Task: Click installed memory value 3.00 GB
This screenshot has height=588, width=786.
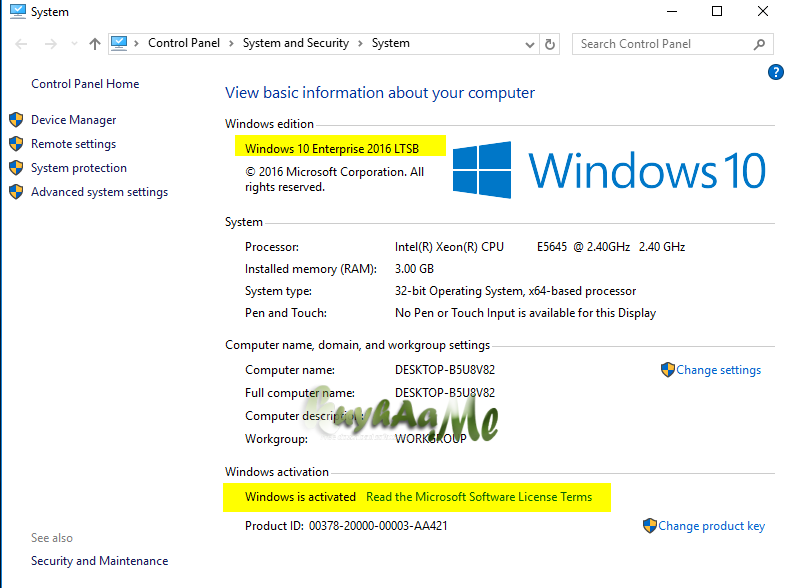Action: click(414, 269)
